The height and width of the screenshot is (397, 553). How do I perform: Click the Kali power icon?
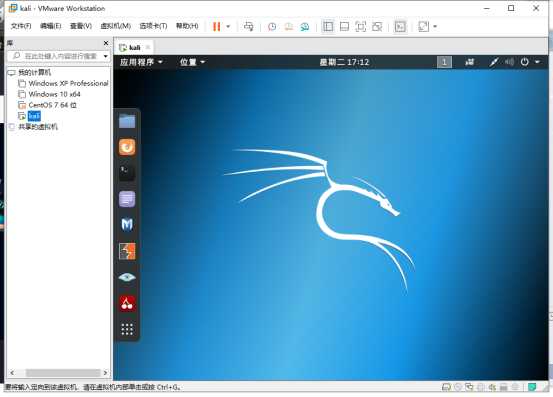(525, 62)
